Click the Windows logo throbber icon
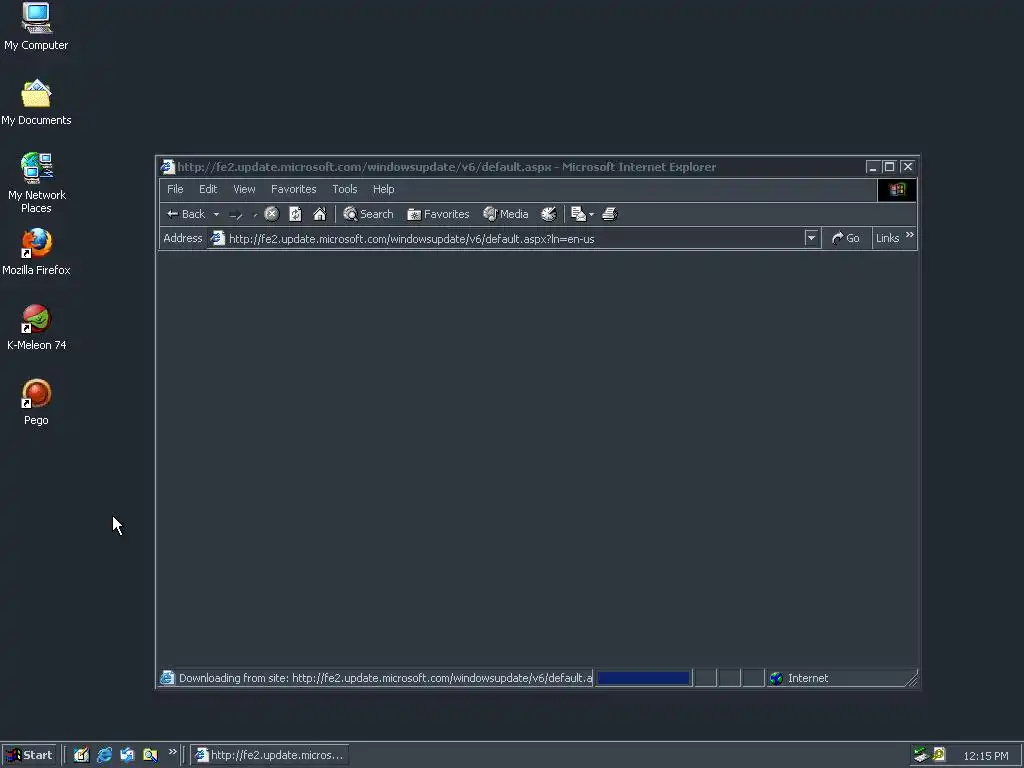The height and width of the screenshot is (768, 1024). (897, 189)
